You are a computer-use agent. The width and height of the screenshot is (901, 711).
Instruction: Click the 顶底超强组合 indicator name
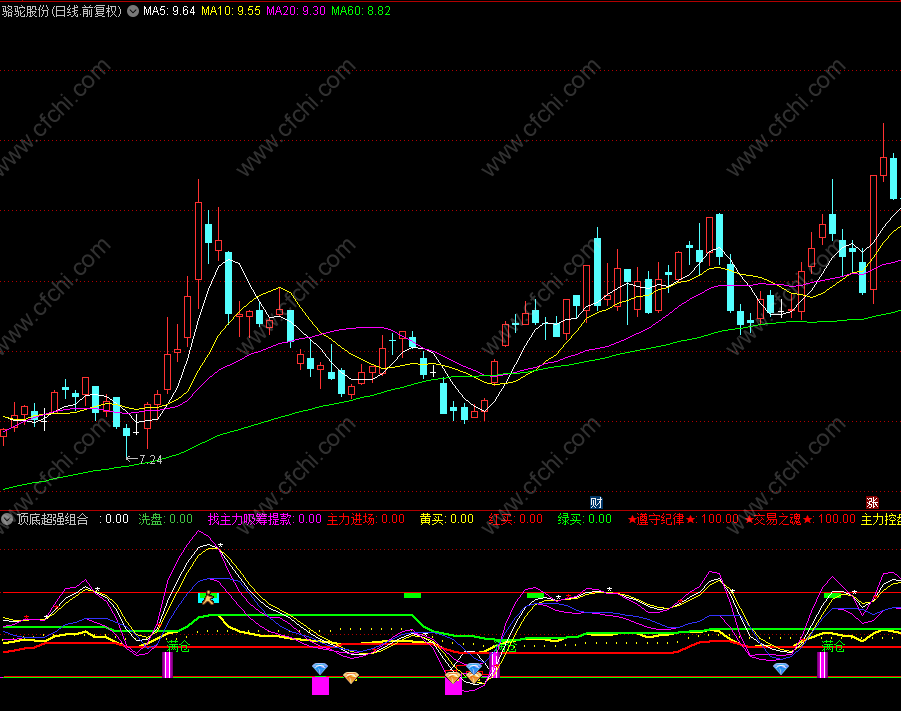52,519
